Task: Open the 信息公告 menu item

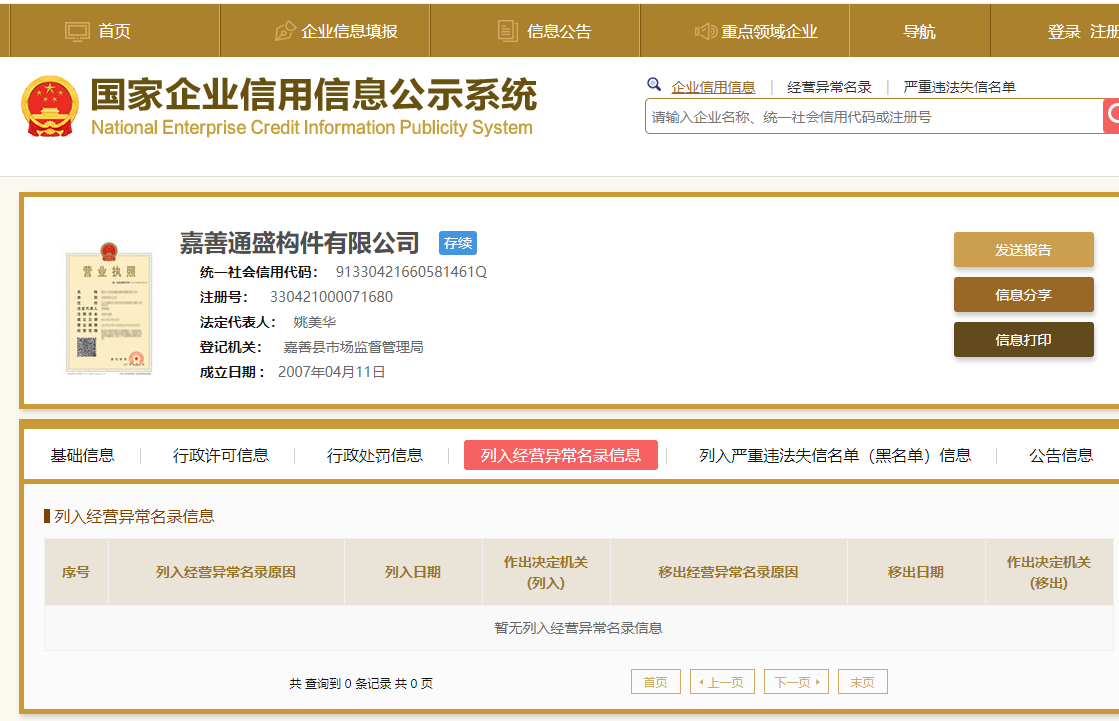Action: [559, 31]
